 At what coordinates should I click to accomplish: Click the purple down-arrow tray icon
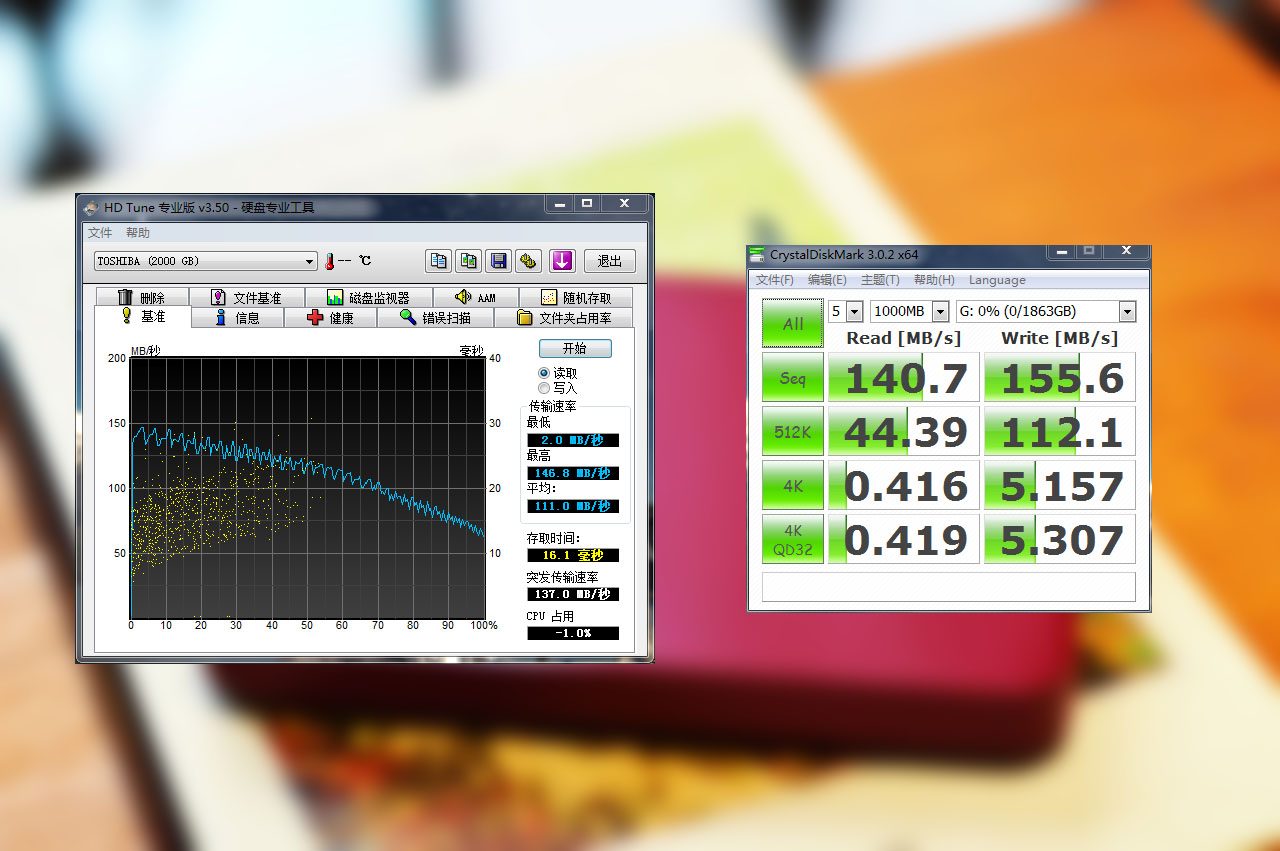click(562, 261)
